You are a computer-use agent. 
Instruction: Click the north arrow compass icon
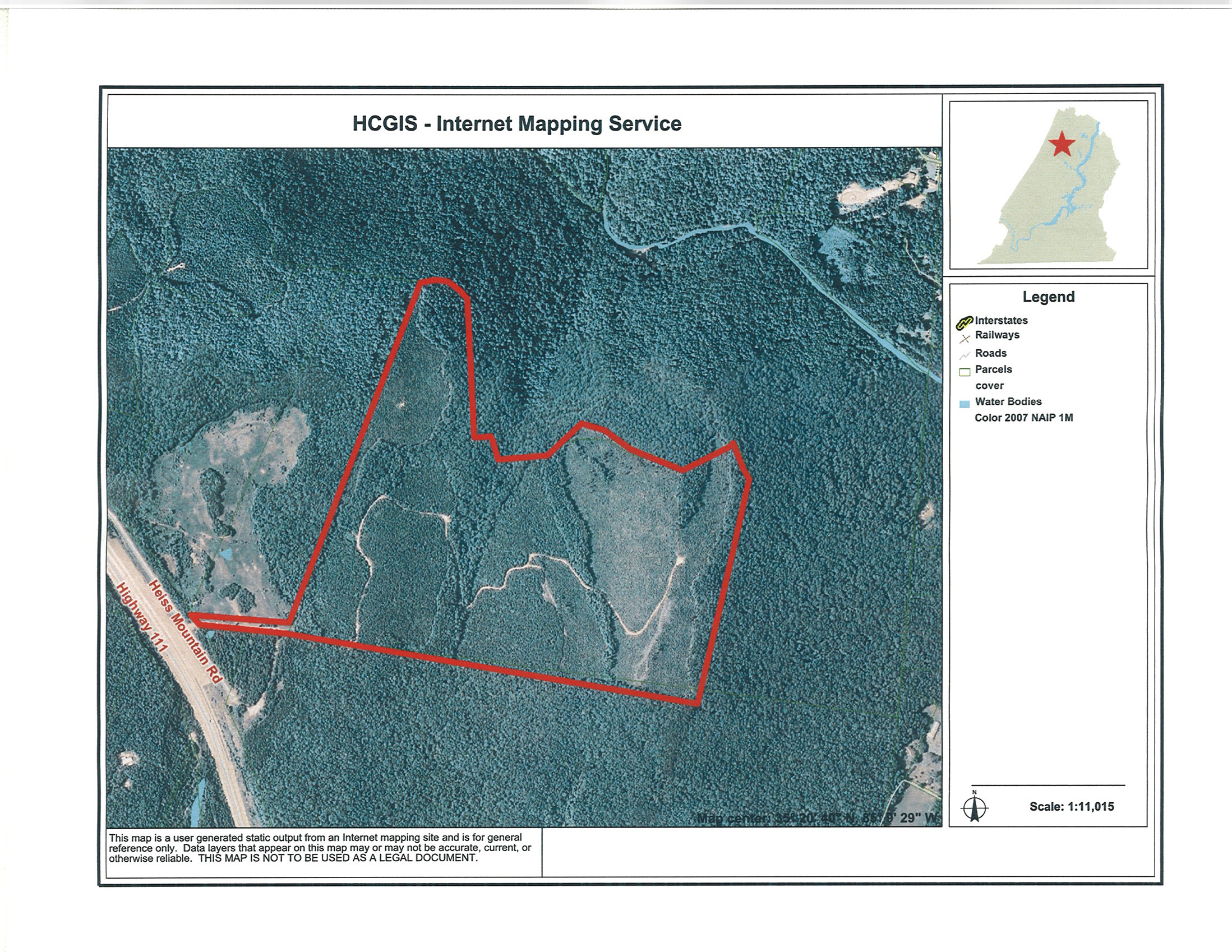974,807
